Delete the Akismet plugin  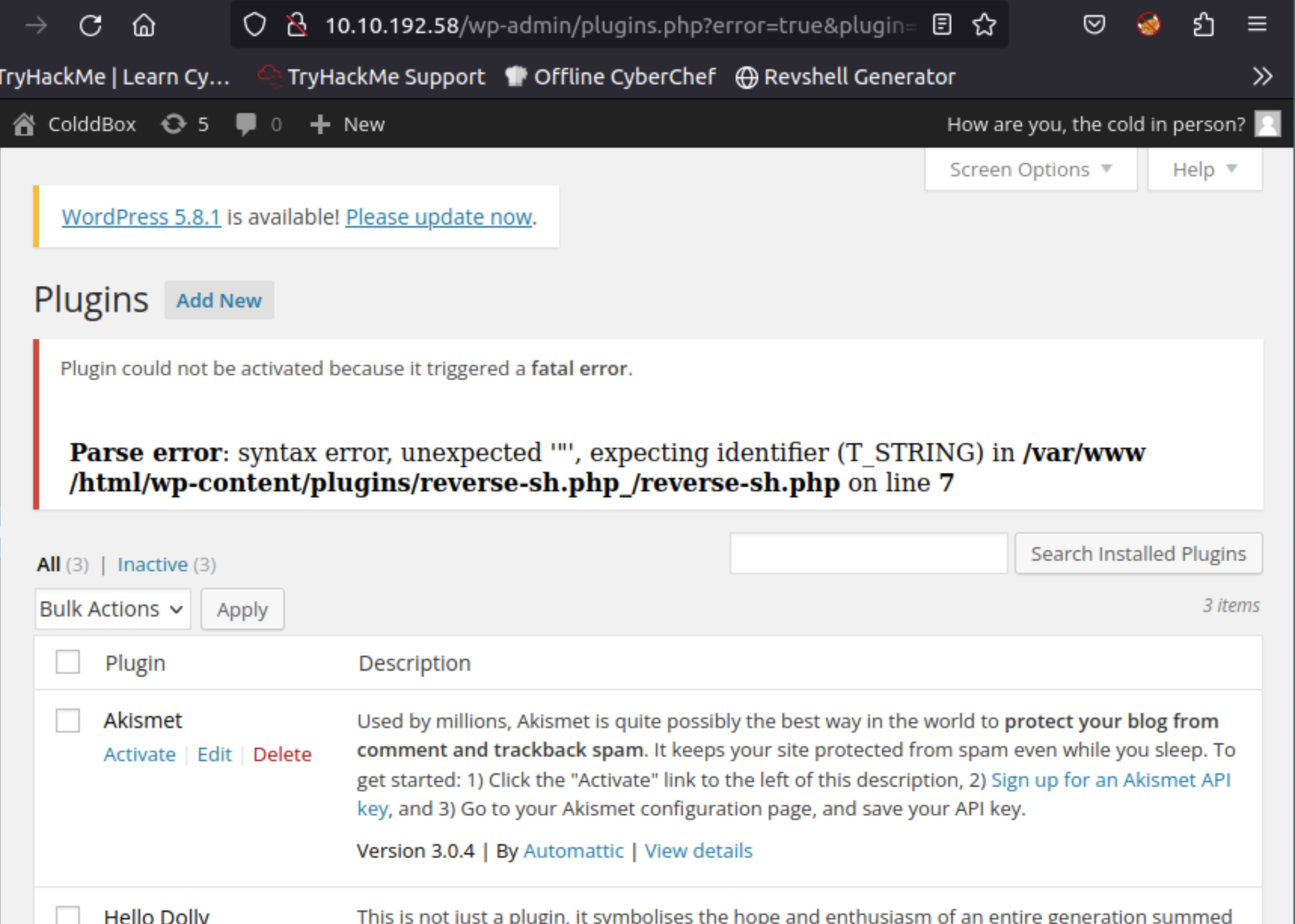[x=282, y=754]
